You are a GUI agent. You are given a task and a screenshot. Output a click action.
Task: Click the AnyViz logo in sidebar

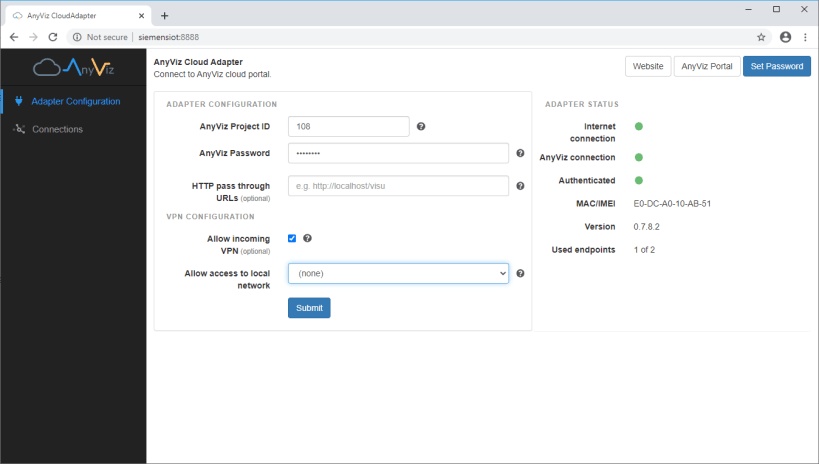(73, 67)
